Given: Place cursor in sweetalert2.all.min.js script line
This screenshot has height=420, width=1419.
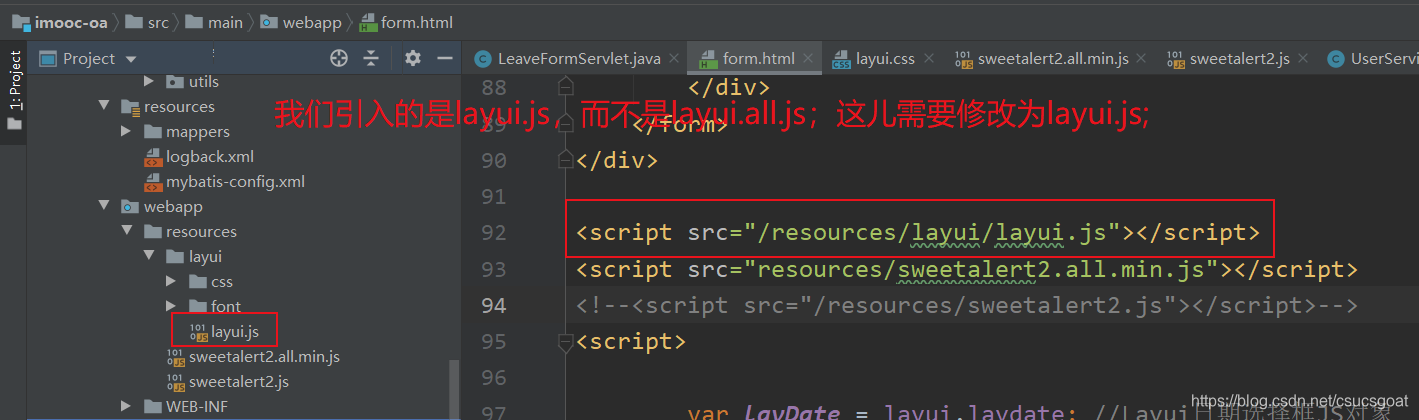Looking at the screenshot, I should 967,269.
